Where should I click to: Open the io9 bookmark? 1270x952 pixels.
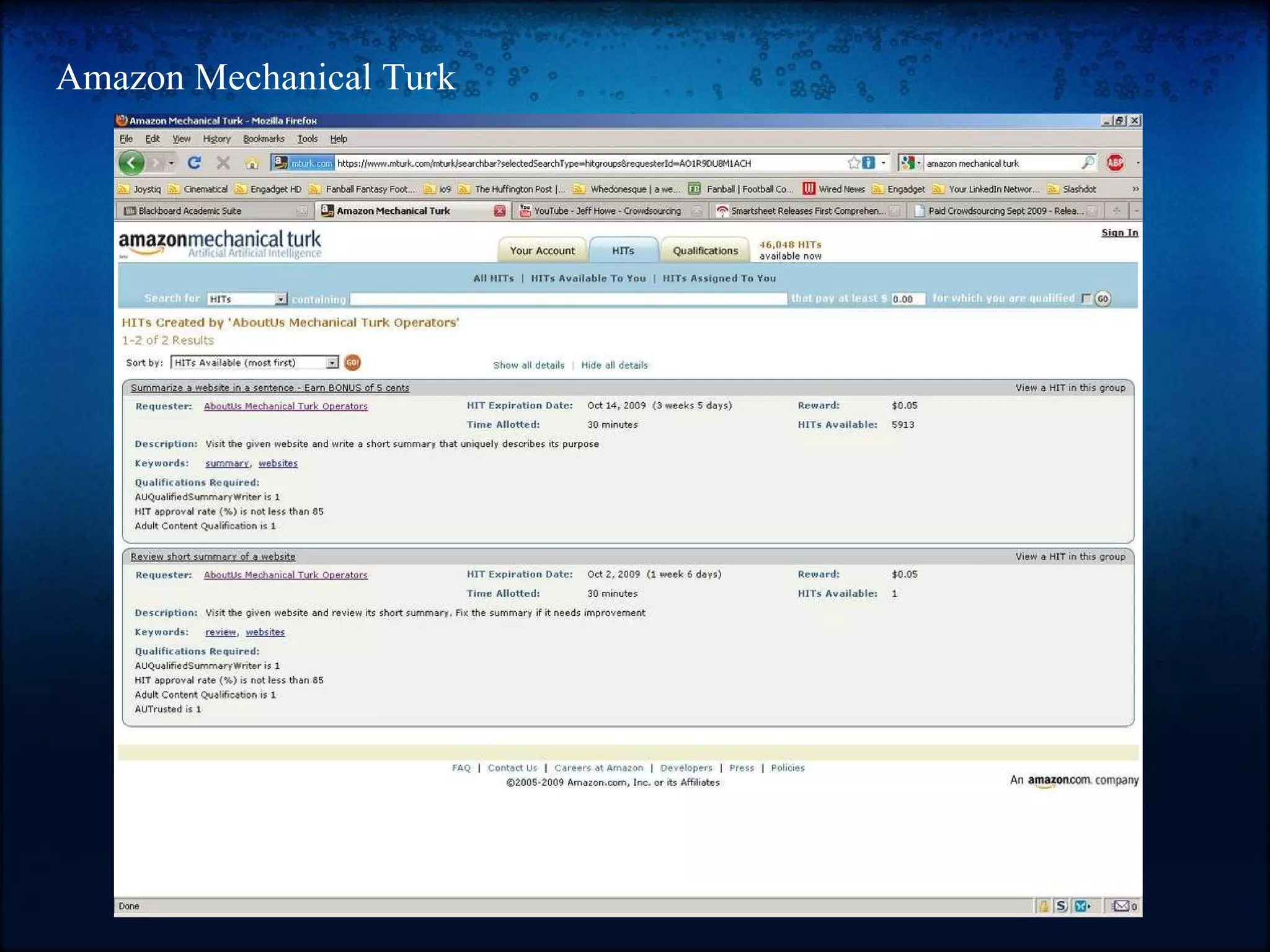click(438, 189)
